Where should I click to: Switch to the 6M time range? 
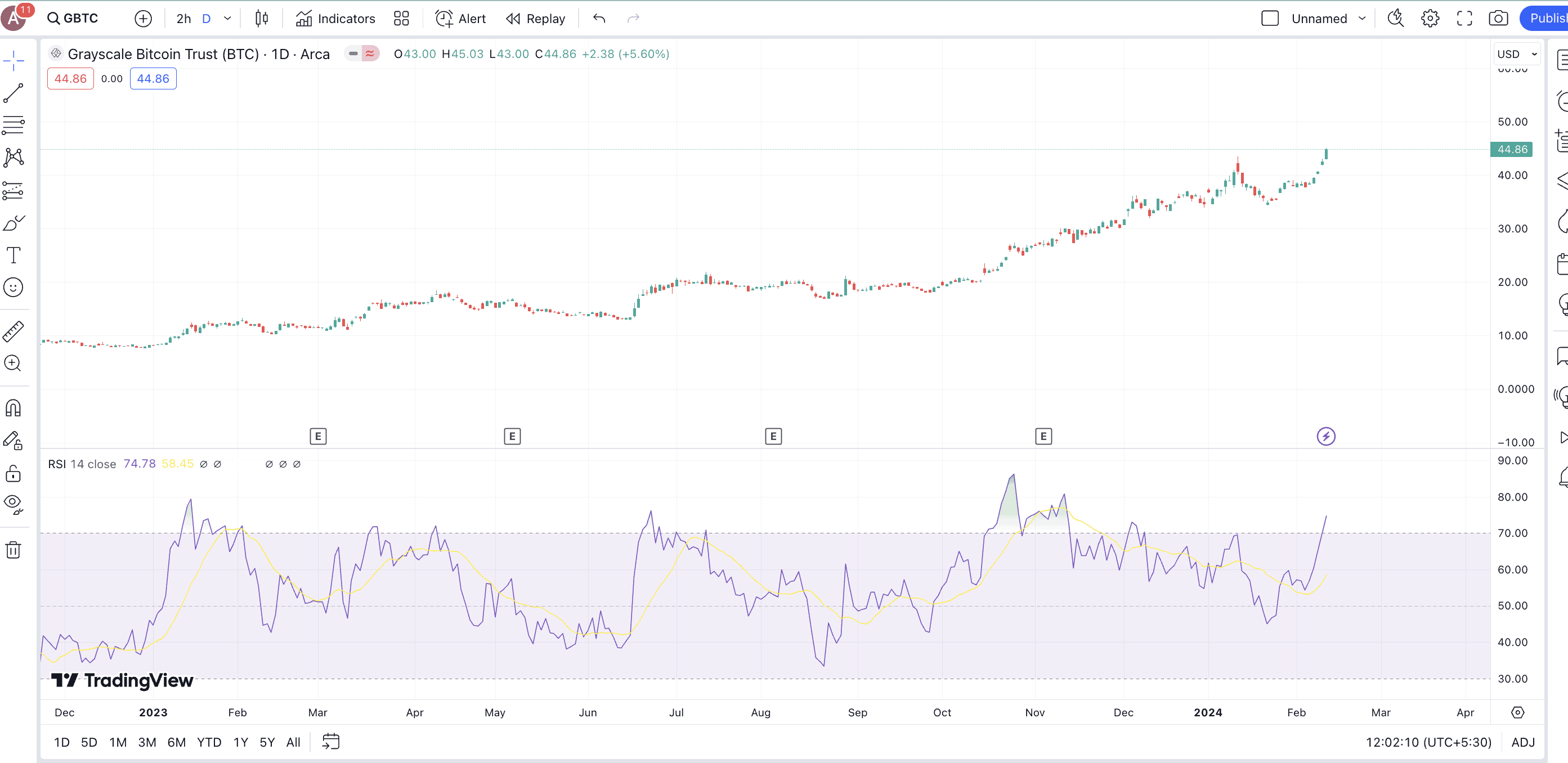click(176, 742)
